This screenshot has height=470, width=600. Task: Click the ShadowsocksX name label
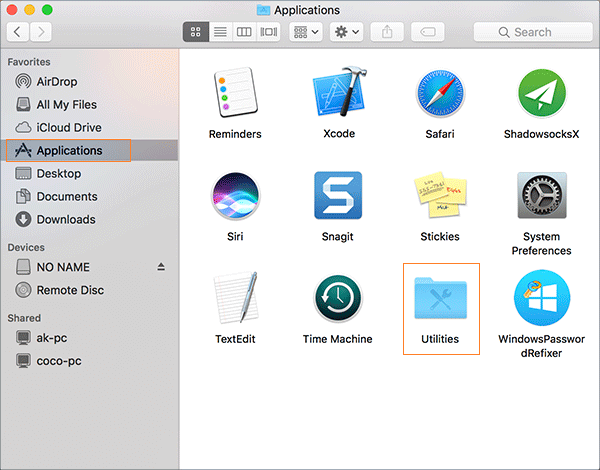[541, 134]
